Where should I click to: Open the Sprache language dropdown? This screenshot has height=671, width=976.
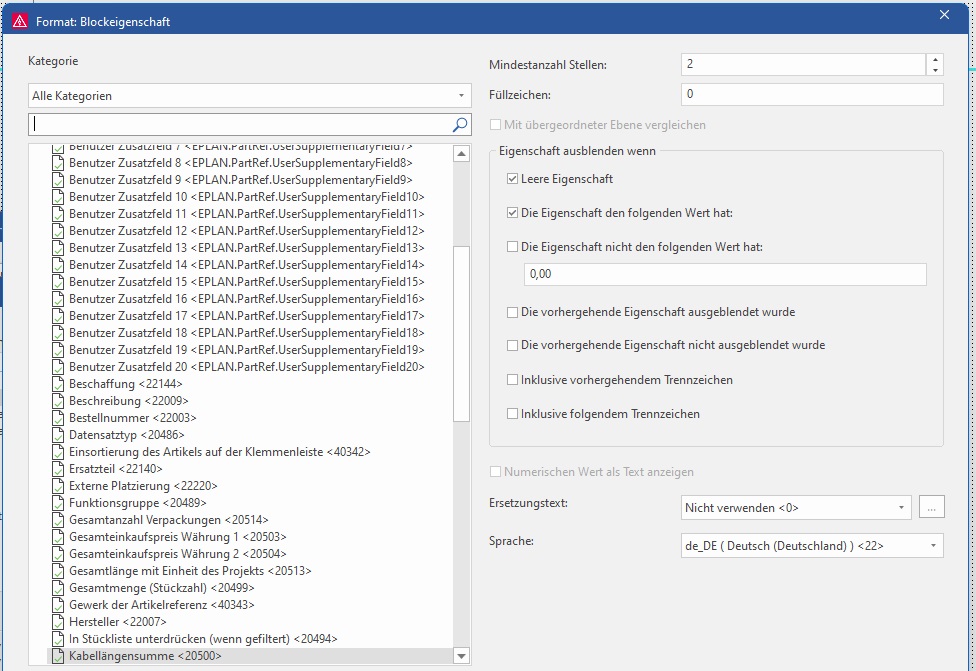click(x=933, y=546)
